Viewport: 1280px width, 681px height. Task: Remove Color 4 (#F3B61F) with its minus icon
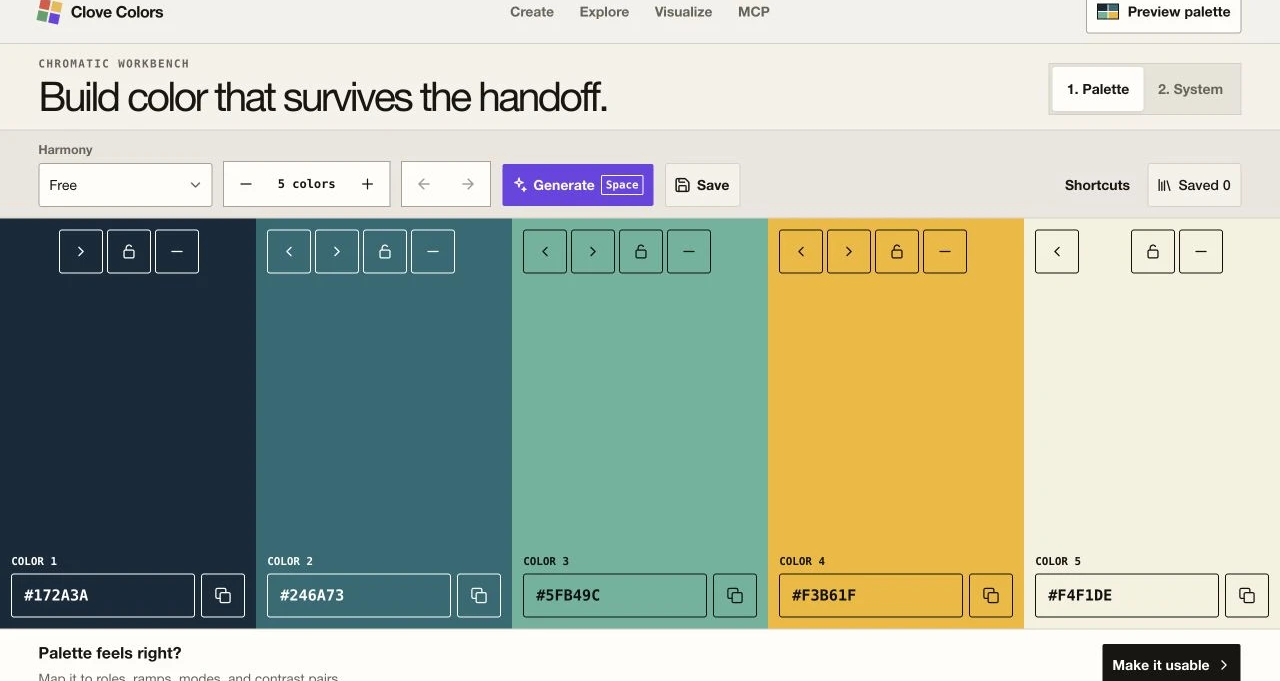[945, 252]
